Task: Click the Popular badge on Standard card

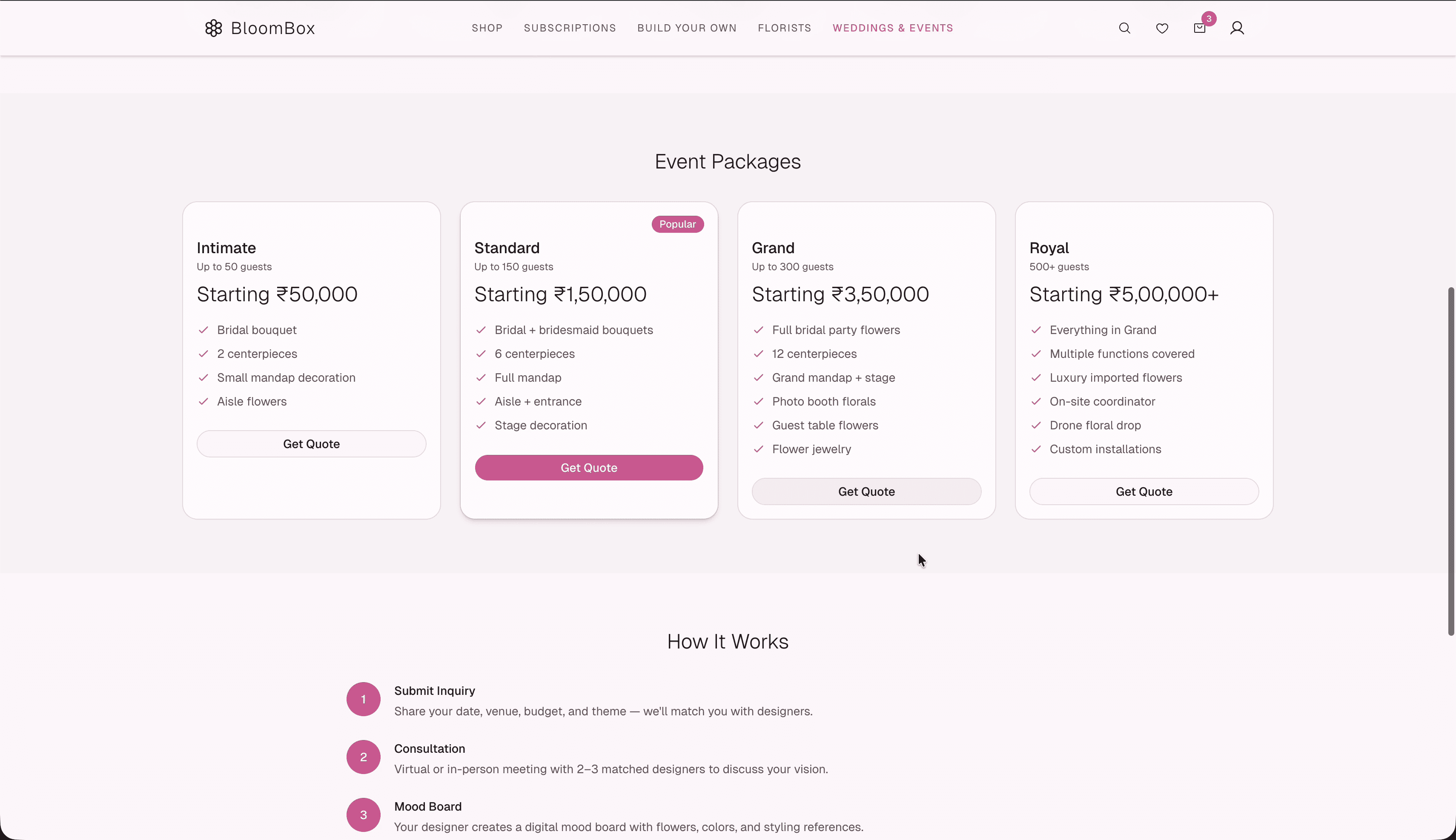Action: [x=677, y=224]
